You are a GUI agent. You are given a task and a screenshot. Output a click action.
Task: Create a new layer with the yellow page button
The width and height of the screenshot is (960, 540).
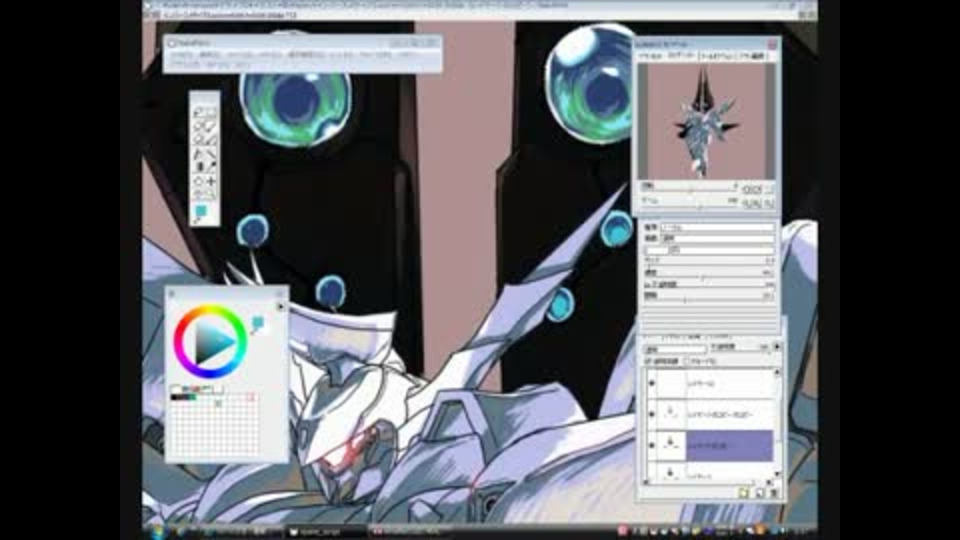[x=743, y=493]
